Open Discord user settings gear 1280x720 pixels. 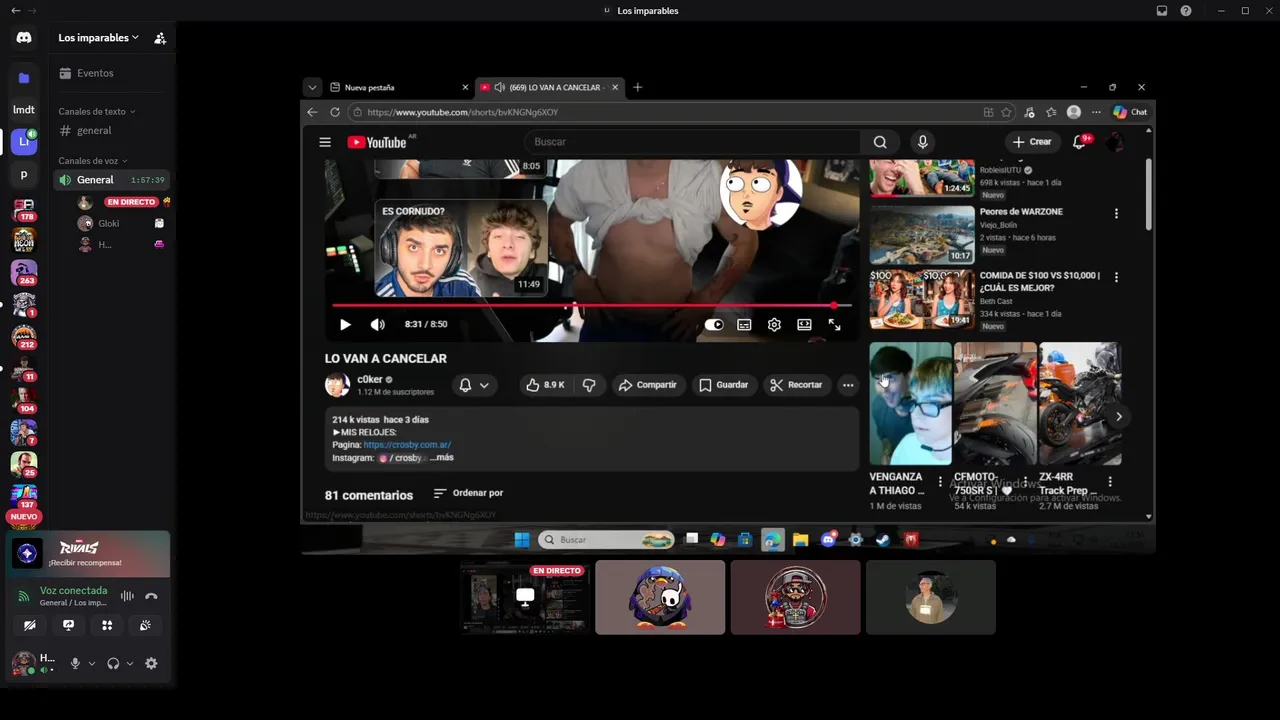click(x=151, y=663)
